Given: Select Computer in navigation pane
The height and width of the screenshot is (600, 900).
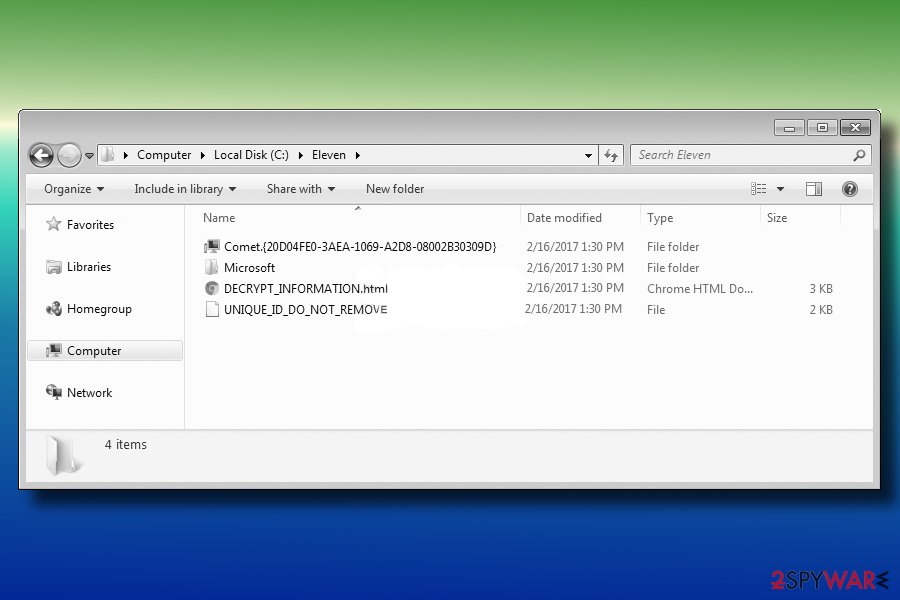Looking at the screenshot, I should [x=104, y=351].
